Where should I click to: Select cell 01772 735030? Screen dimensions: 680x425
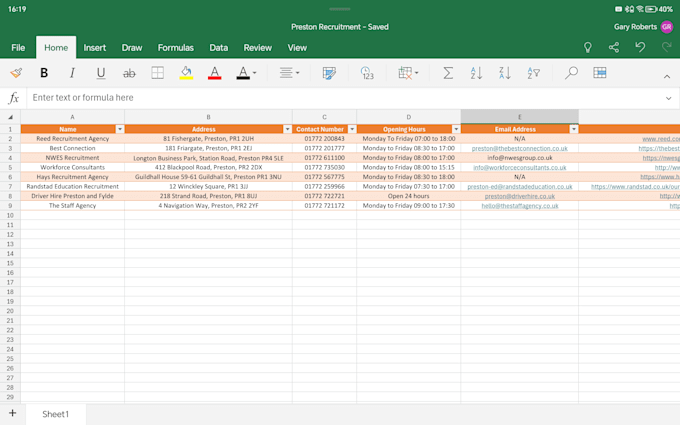tap(324, 167)
